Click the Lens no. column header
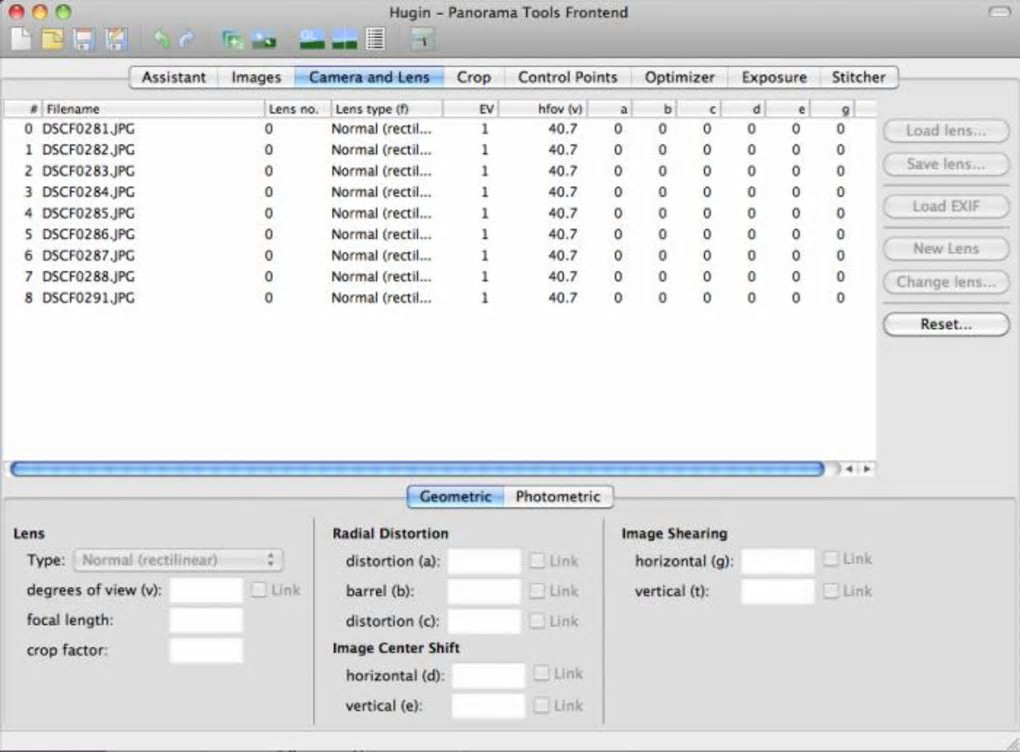The height and width of the screenshot is (752, 1020). 298,109
